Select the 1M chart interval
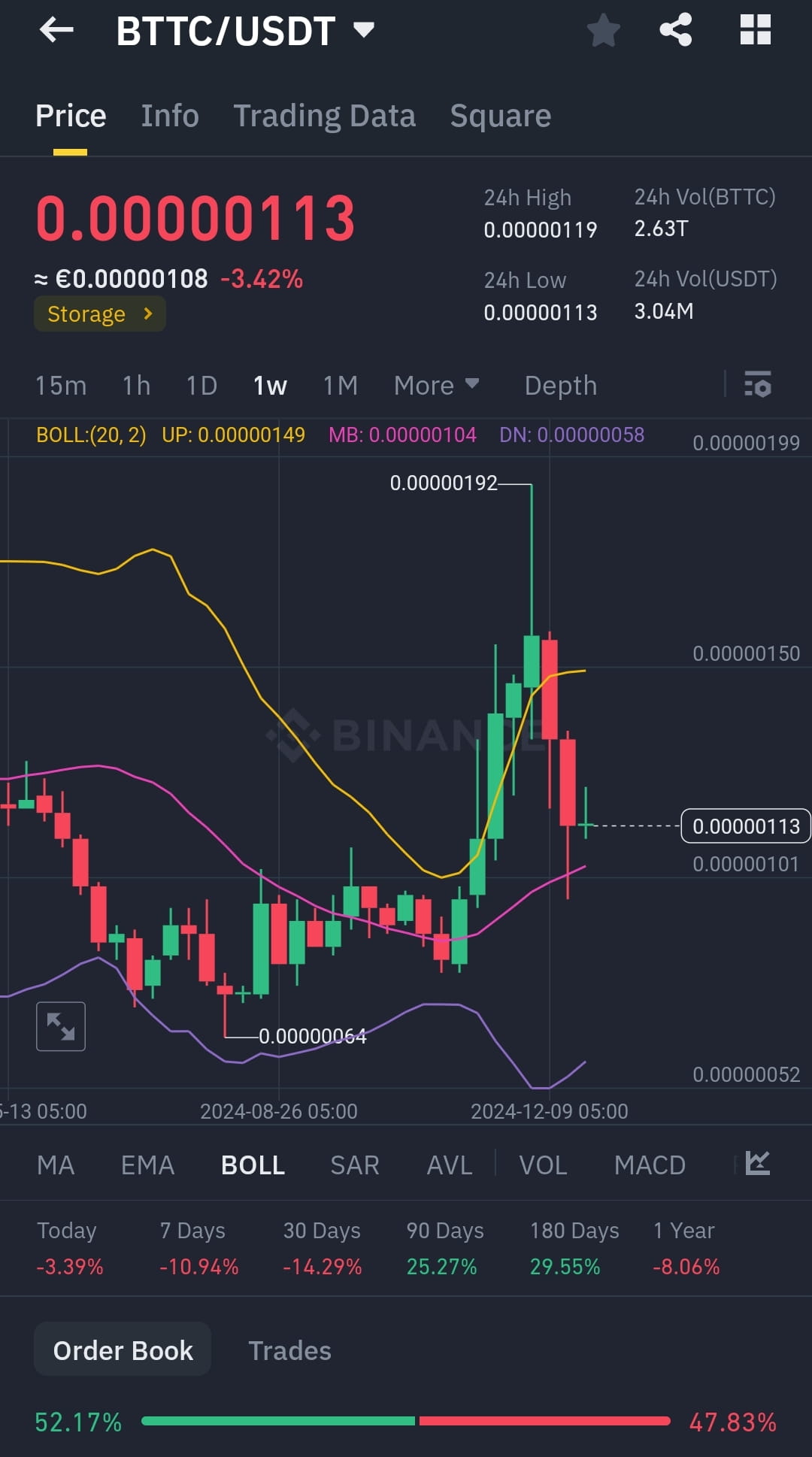Screen dimensions: 812x1457 click(340, 386)
